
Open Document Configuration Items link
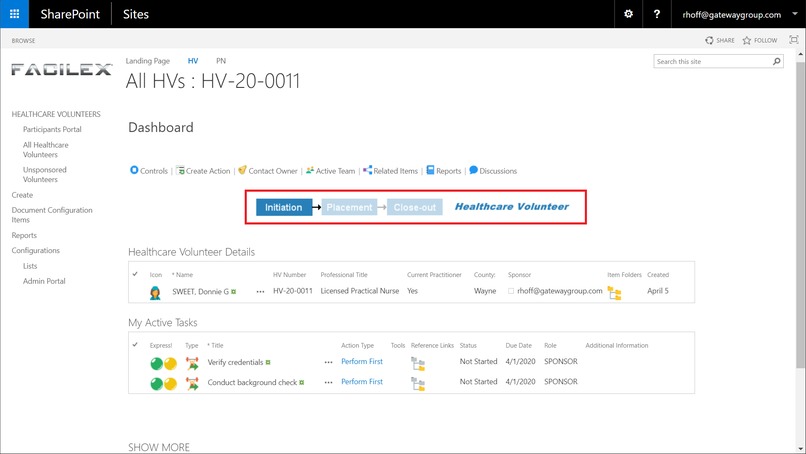point(52,215)
